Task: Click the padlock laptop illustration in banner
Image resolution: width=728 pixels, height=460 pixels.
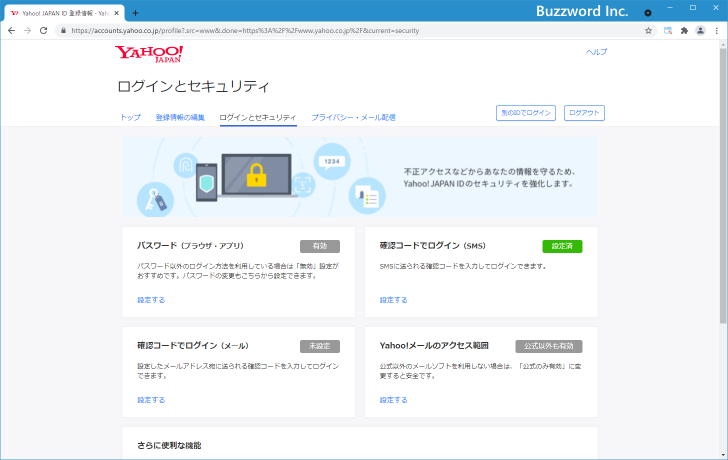Action: point(256,175)
